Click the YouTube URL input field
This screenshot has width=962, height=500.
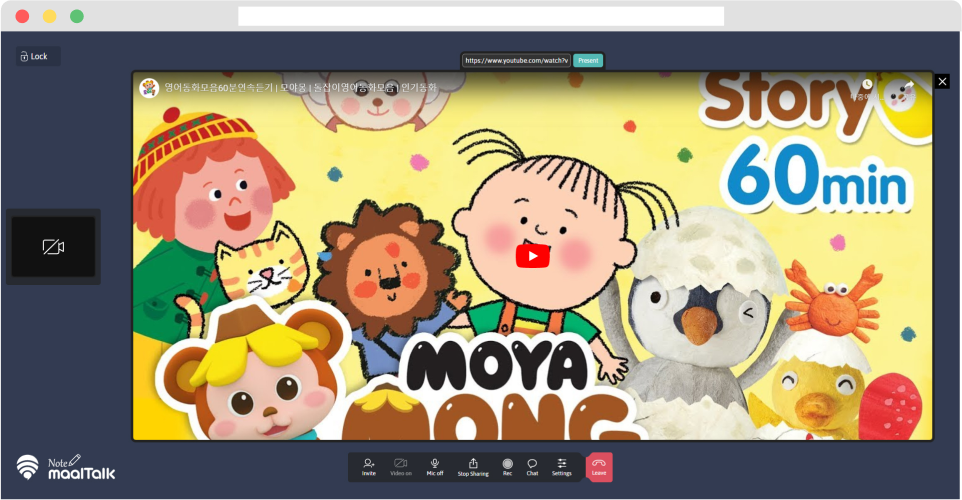click(516, 61)
